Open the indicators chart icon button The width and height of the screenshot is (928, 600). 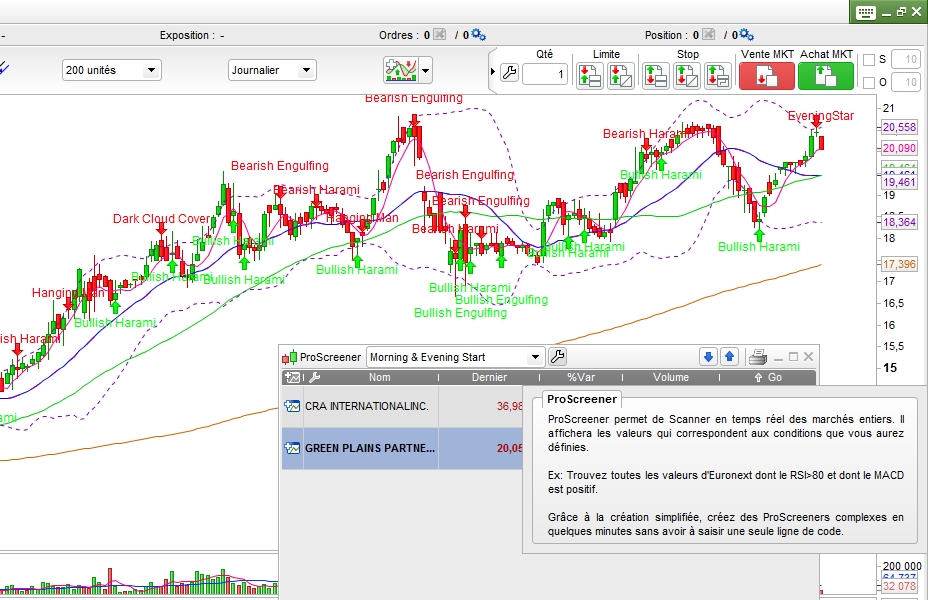click(401, 70)
